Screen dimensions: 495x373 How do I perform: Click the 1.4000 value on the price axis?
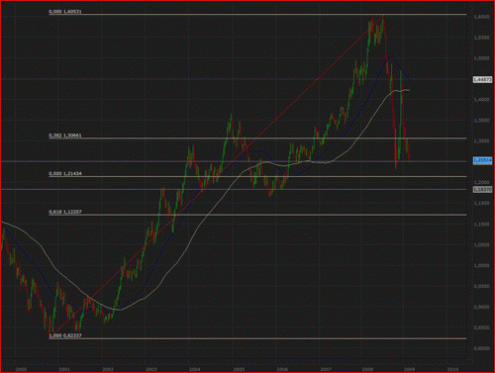coord(482,99)
